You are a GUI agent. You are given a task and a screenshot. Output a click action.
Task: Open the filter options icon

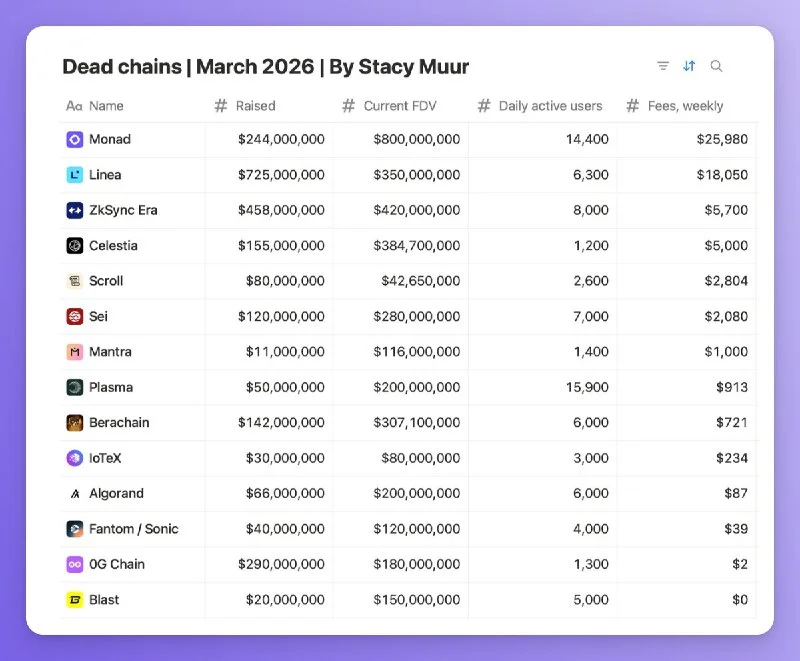(x=662, y=66)
